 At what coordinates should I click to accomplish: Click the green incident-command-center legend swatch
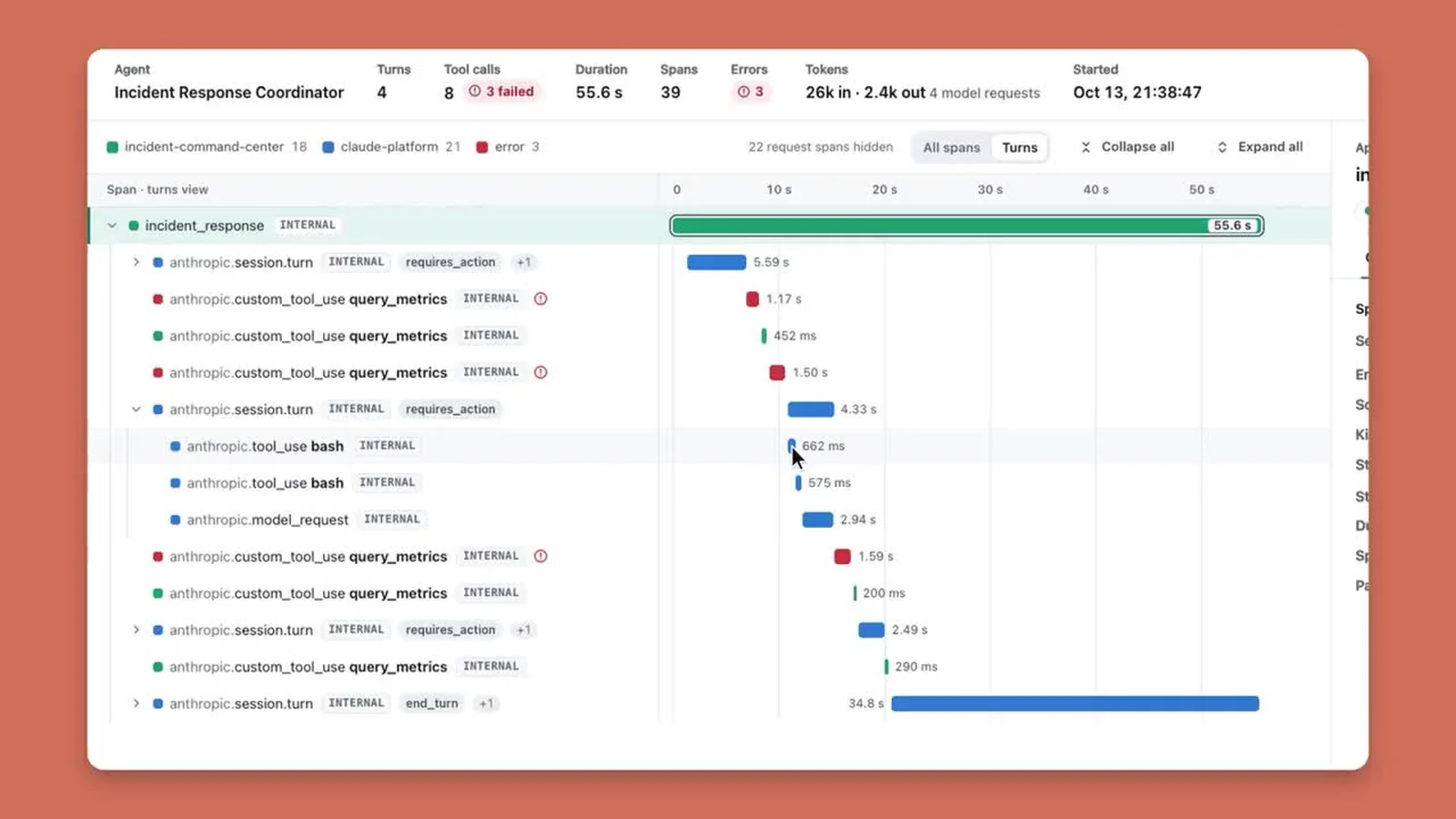[113, 147]
